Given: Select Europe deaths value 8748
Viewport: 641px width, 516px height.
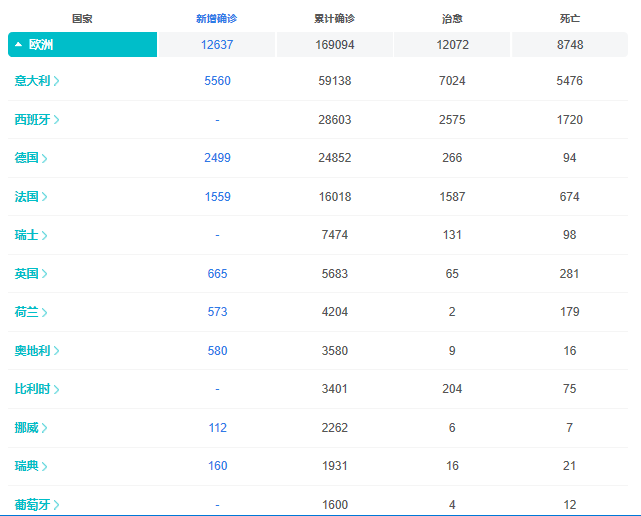Looking at the screenshot, I should (570, 45).
